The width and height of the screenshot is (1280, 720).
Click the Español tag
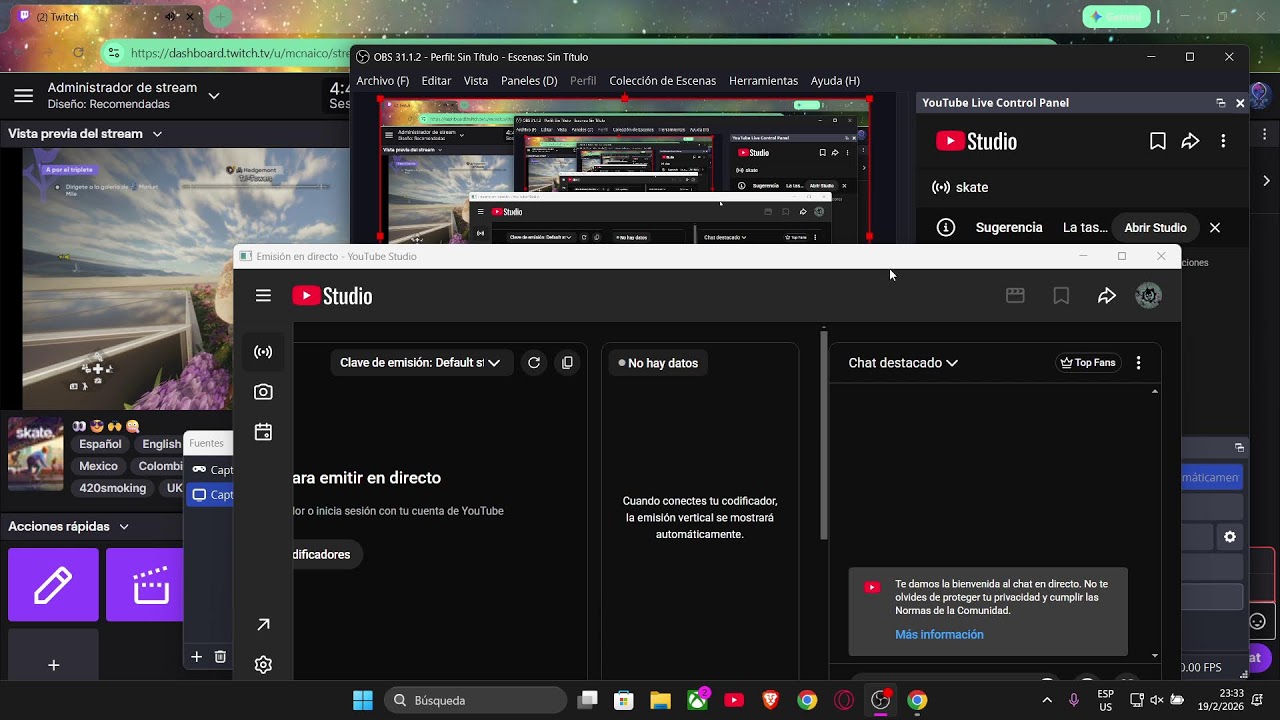100,444
